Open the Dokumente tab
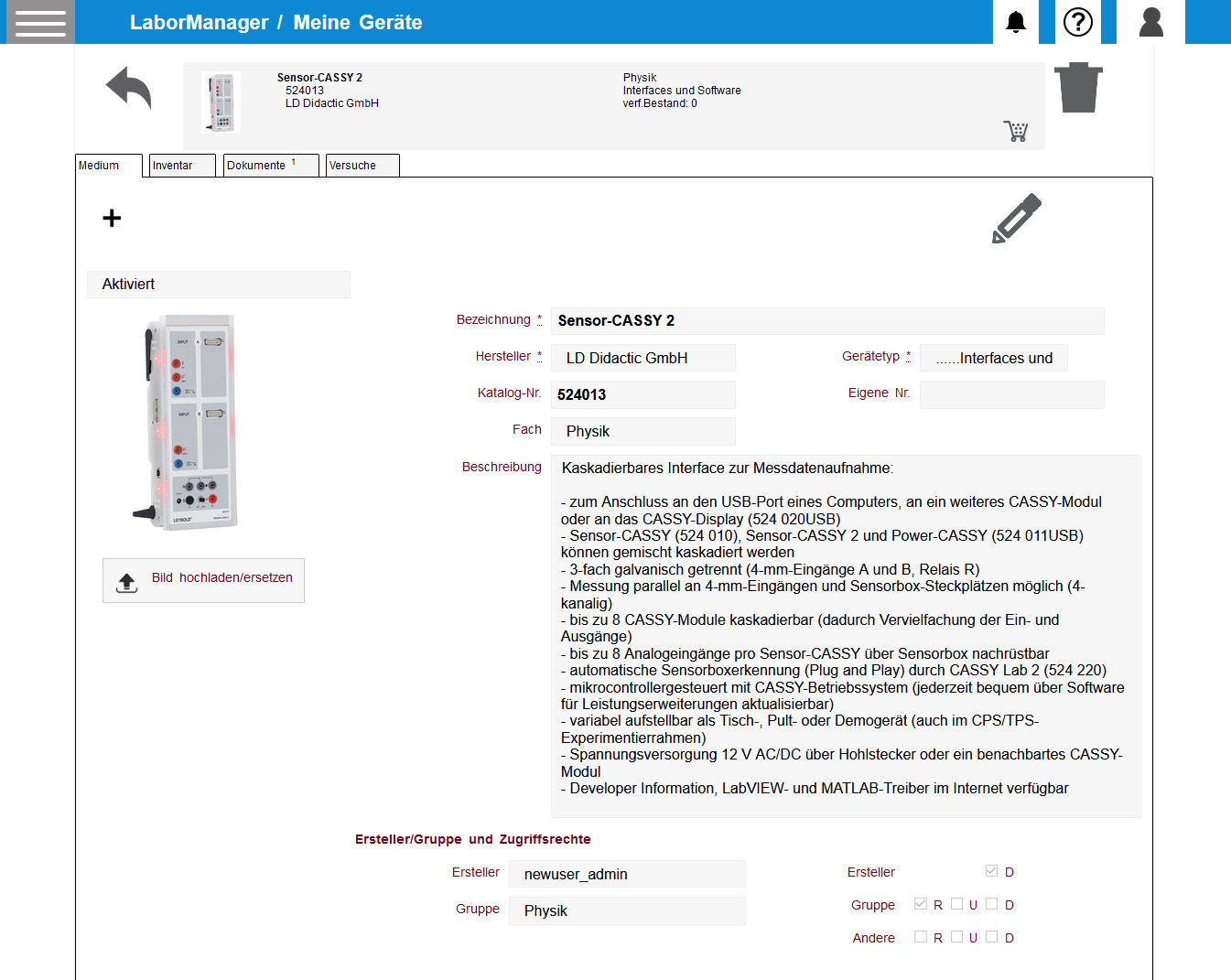 271,166
